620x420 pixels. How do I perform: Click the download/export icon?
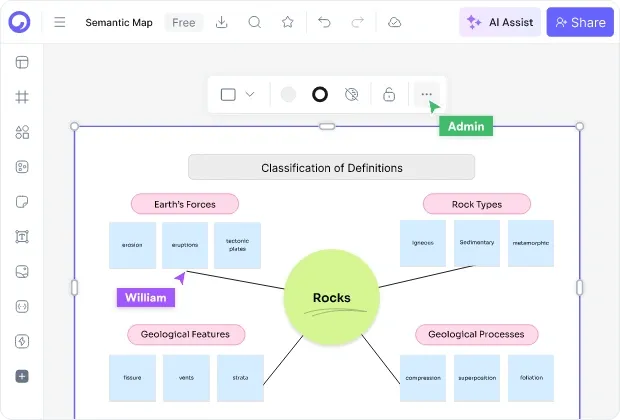221,22
